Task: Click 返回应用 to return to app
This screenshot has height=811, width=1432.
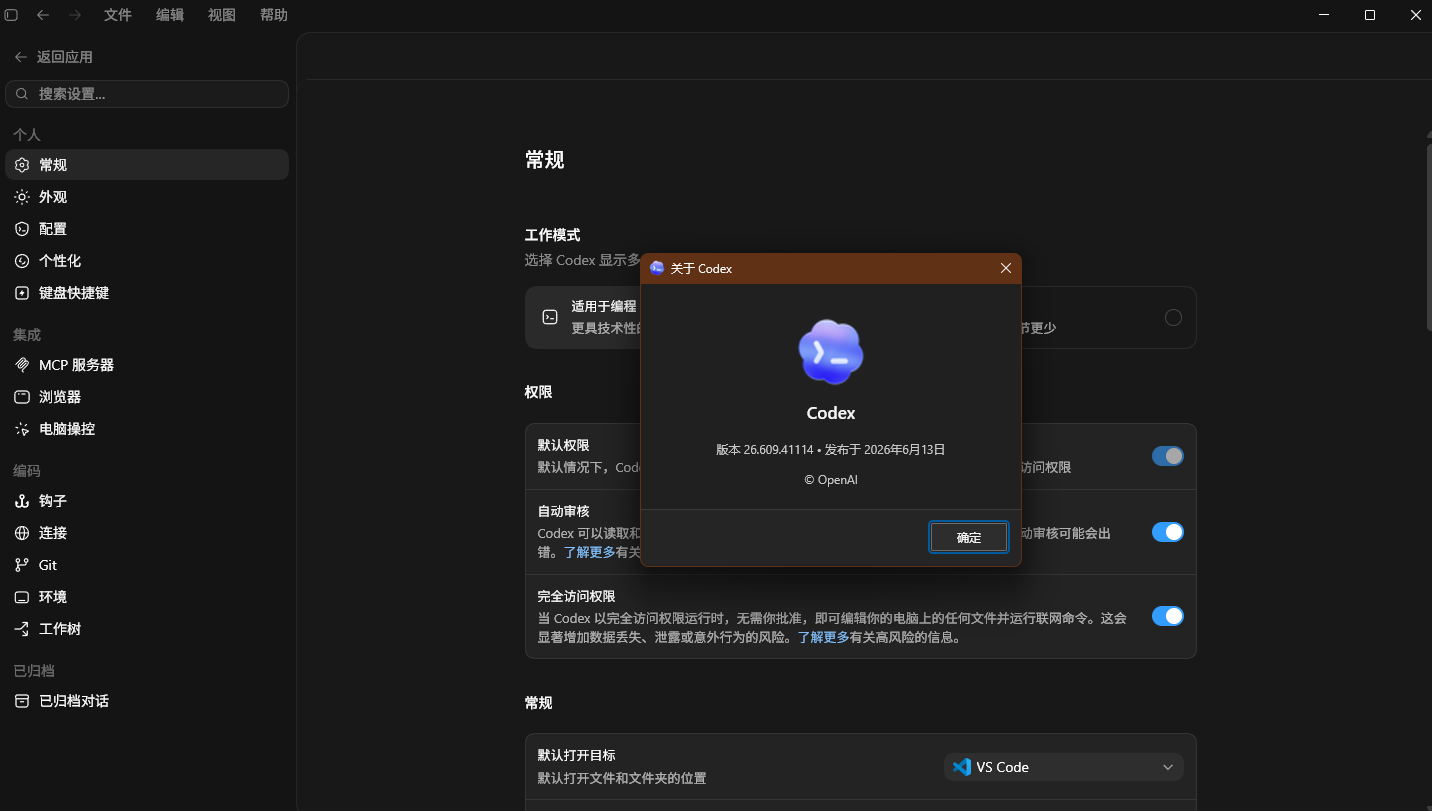Action: click(54, 57)
